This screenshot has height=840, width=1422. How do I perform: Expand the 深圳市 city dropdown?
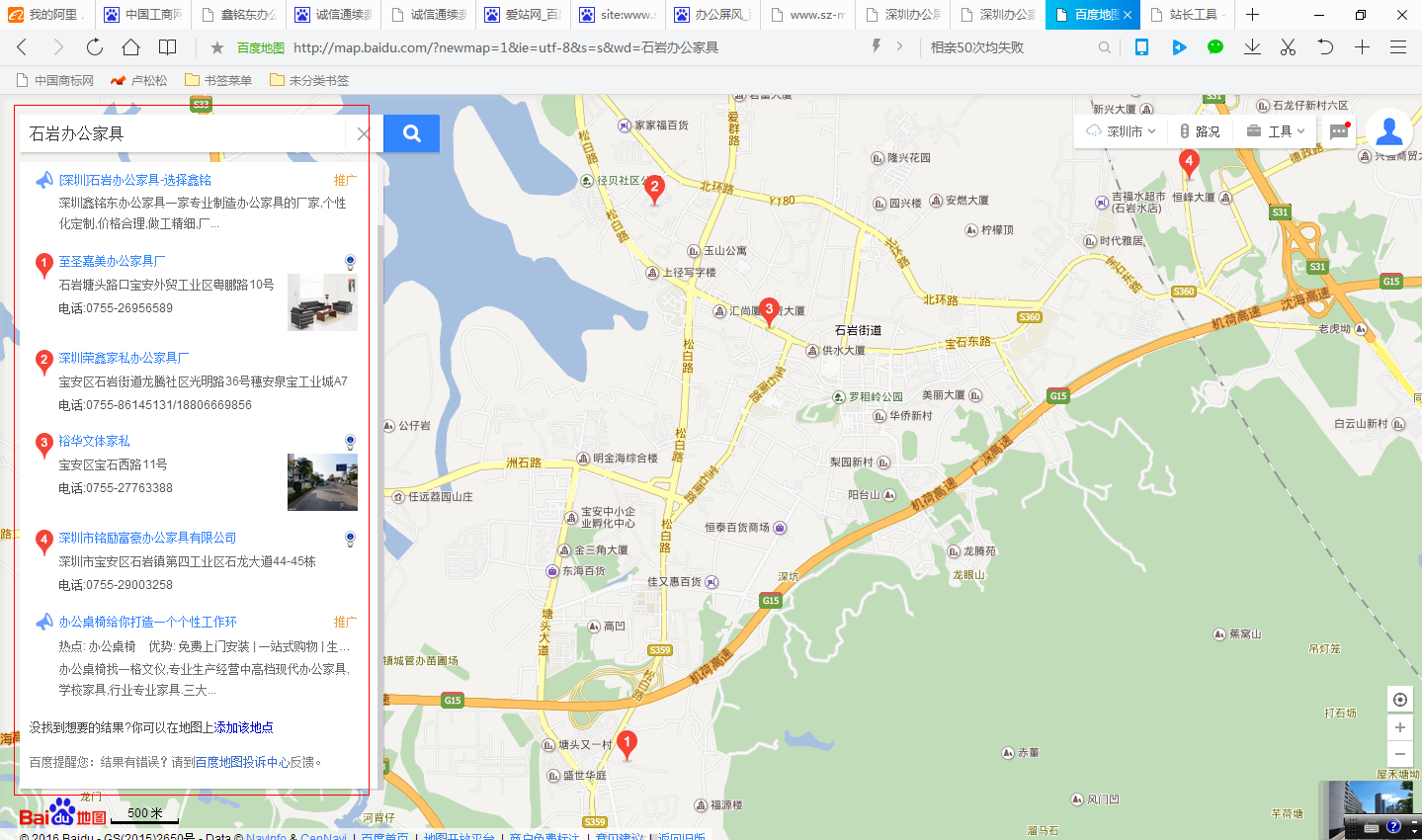[x=1121, y=131]
